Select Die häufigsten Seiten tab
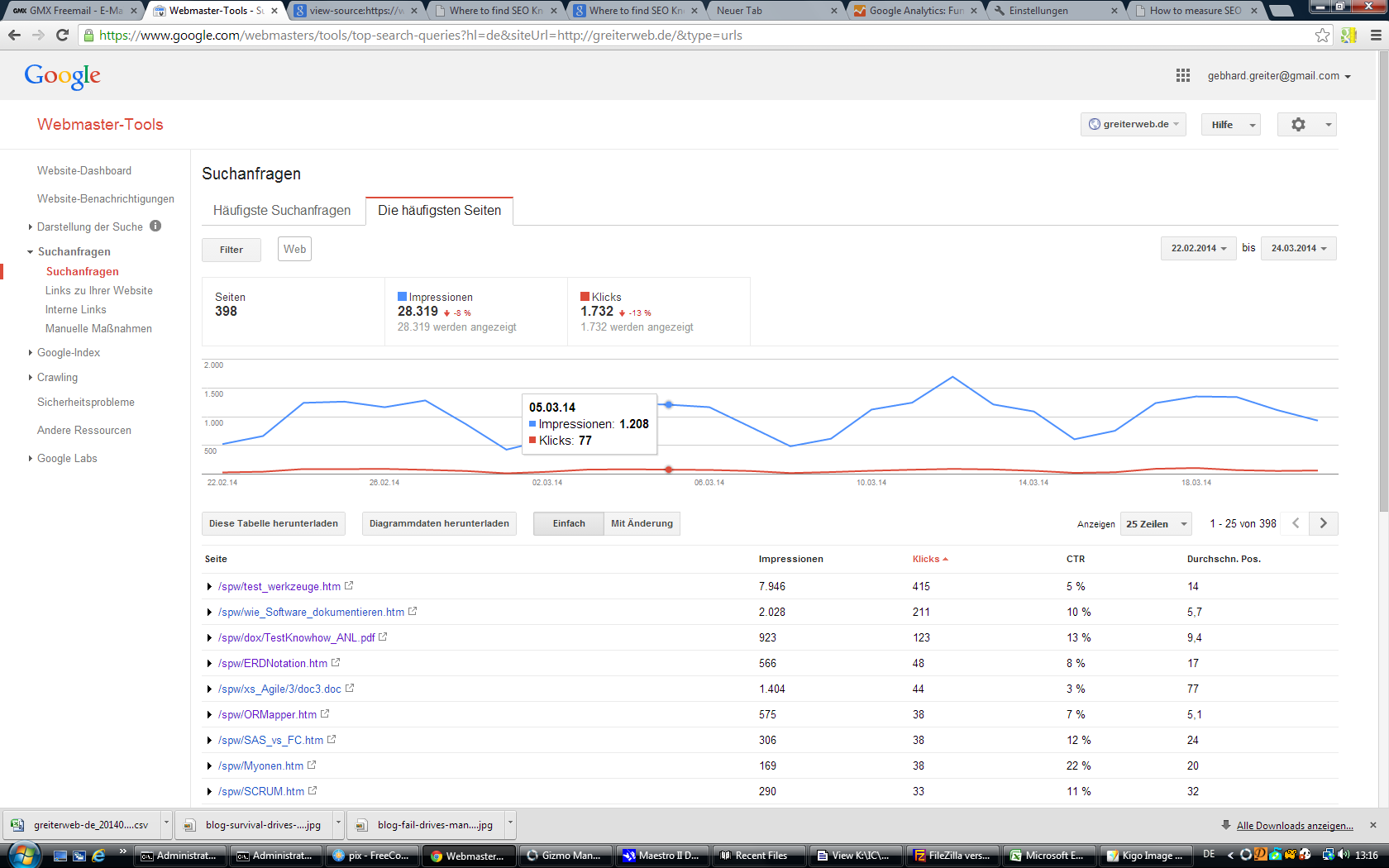 [439, 210]
